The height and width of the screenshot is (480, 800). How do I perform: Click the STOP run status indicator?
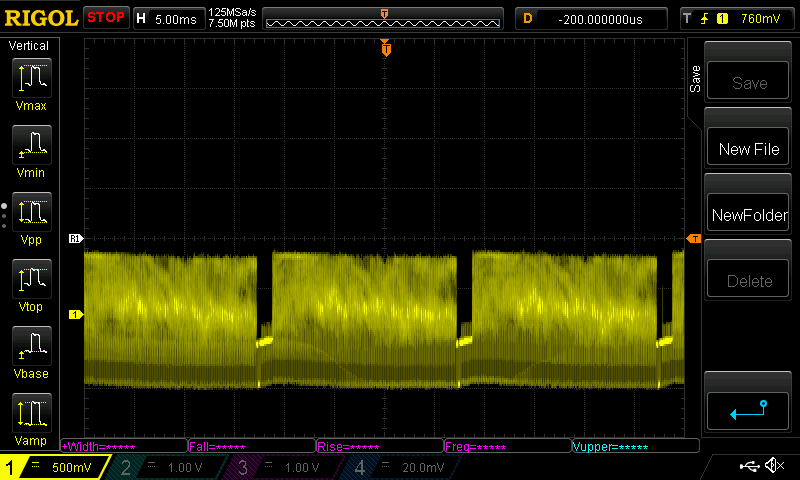coord(106,17)
